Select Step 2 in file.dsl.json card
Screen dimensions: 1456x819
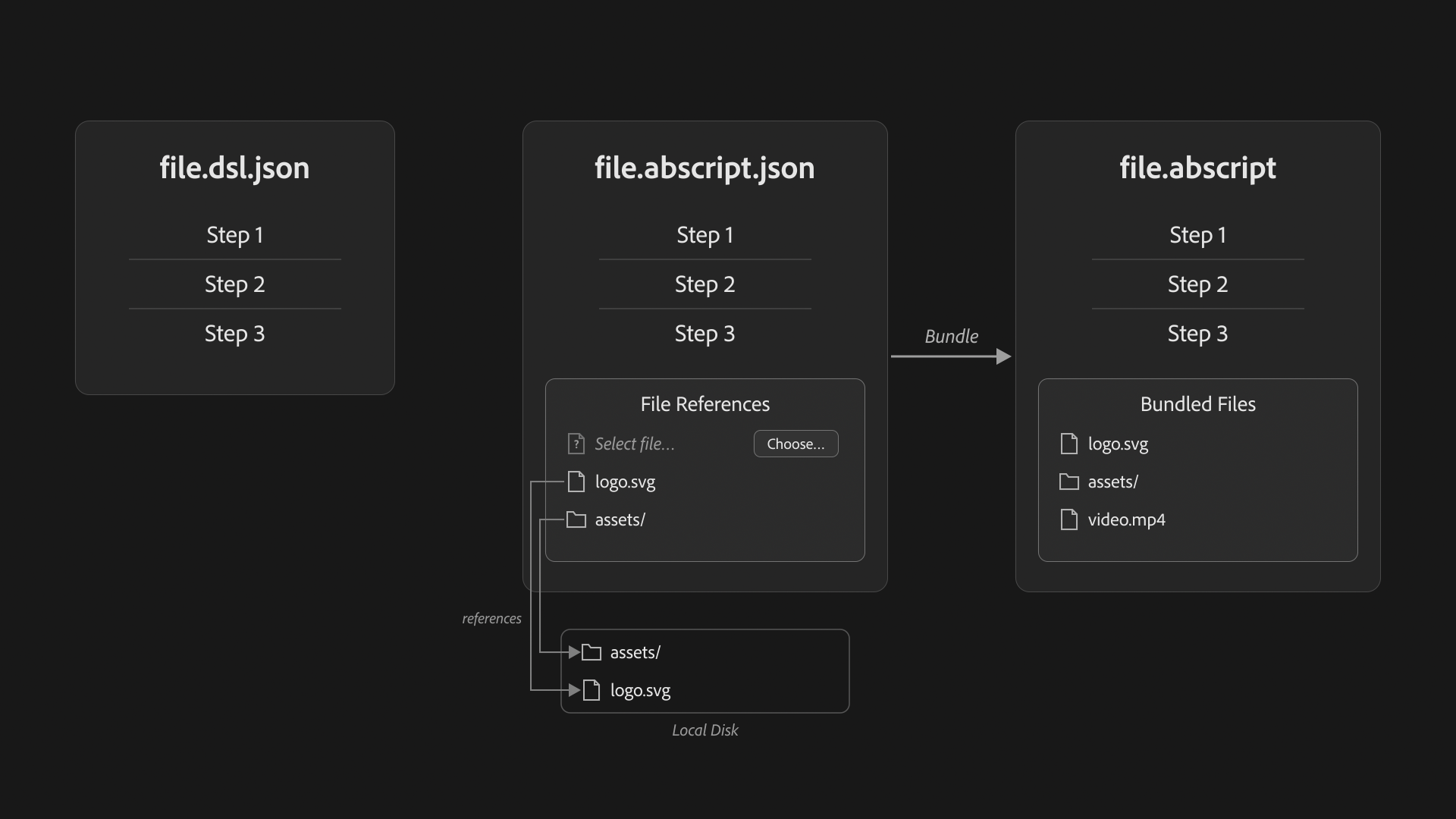[x=234, y=284]
